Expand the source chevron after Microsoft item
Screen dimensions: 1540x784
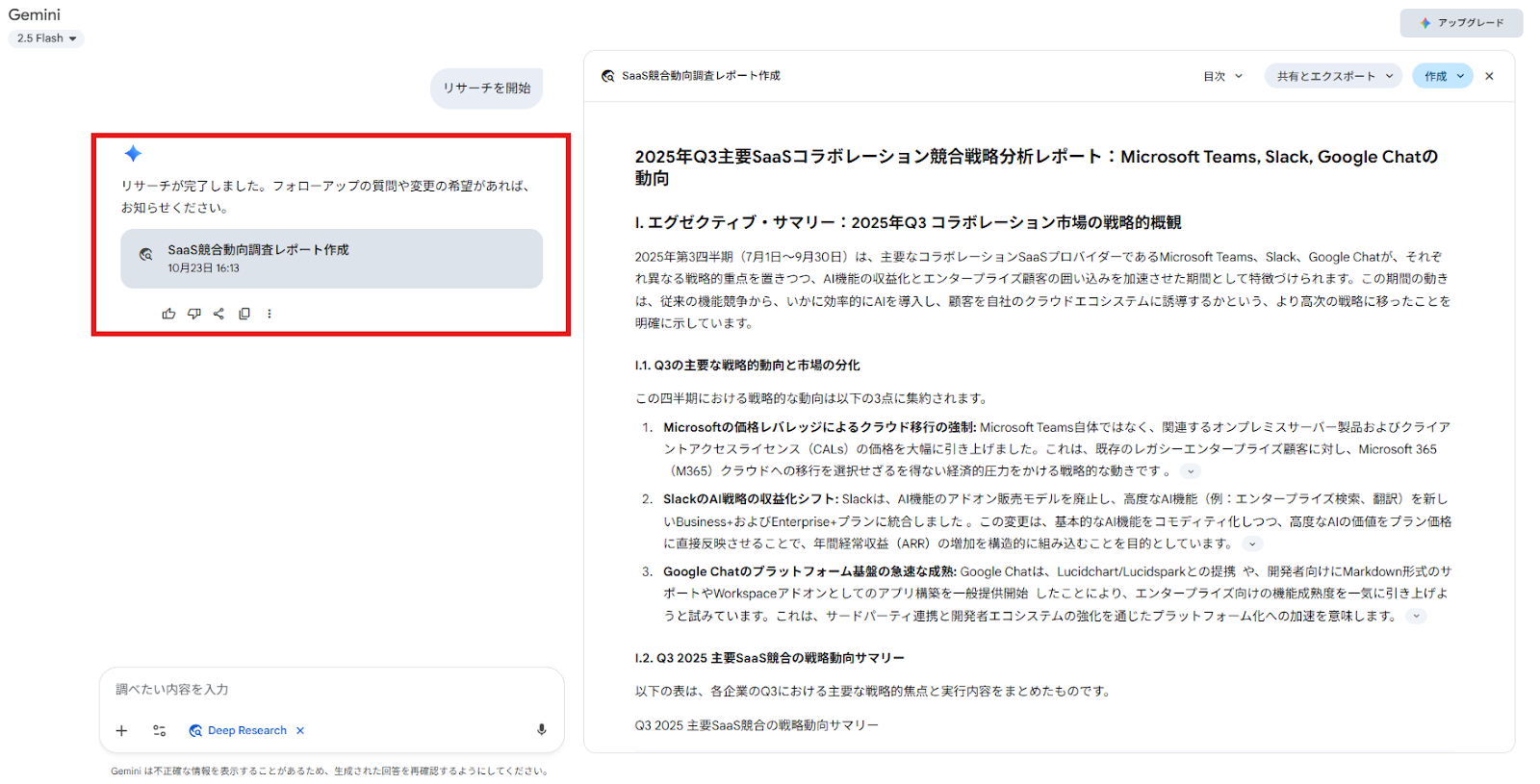pos(1191,471)
